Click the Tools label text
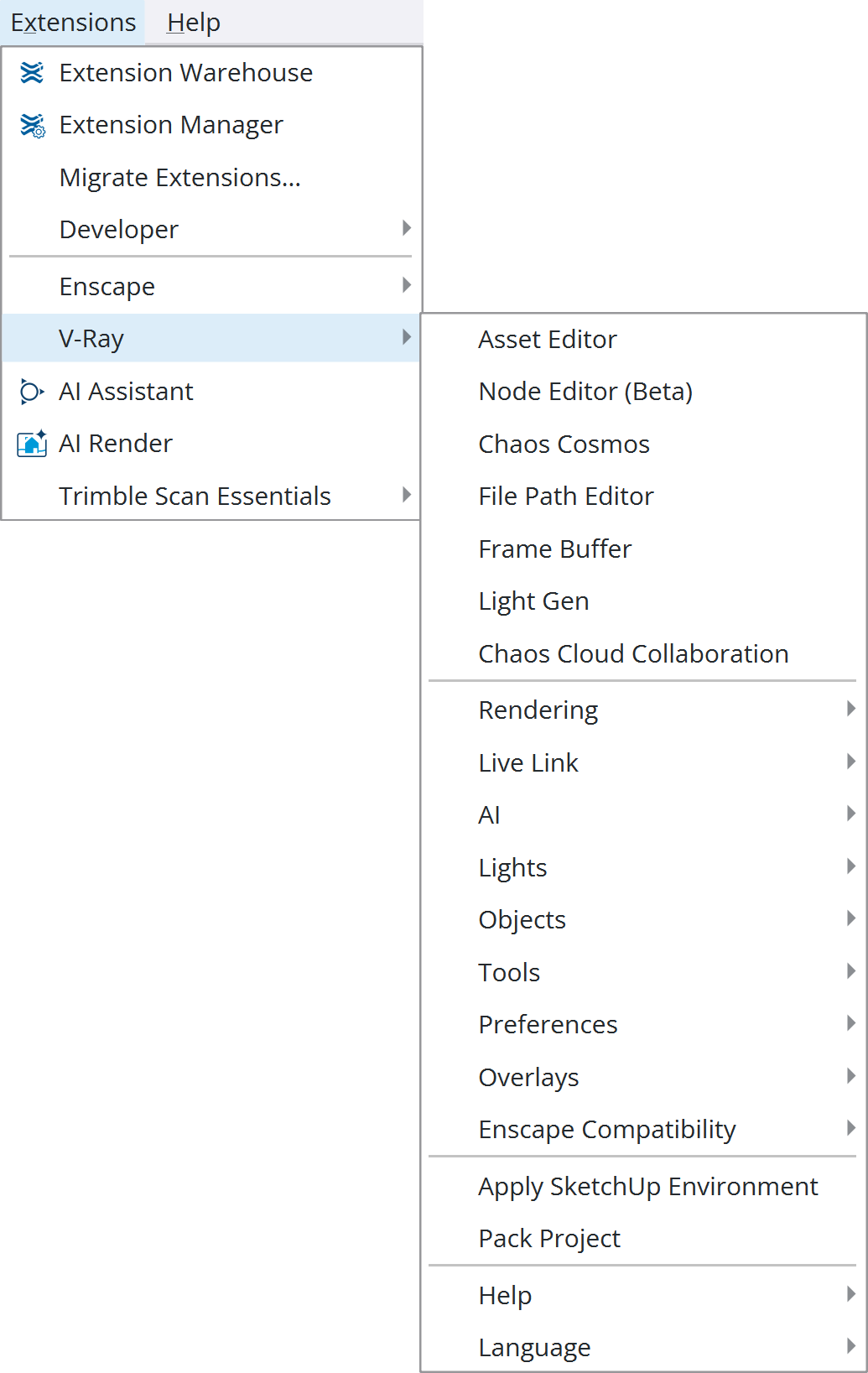Image resolution: width=868 pixels, height=1373 pixels. (x=509, y=973)
